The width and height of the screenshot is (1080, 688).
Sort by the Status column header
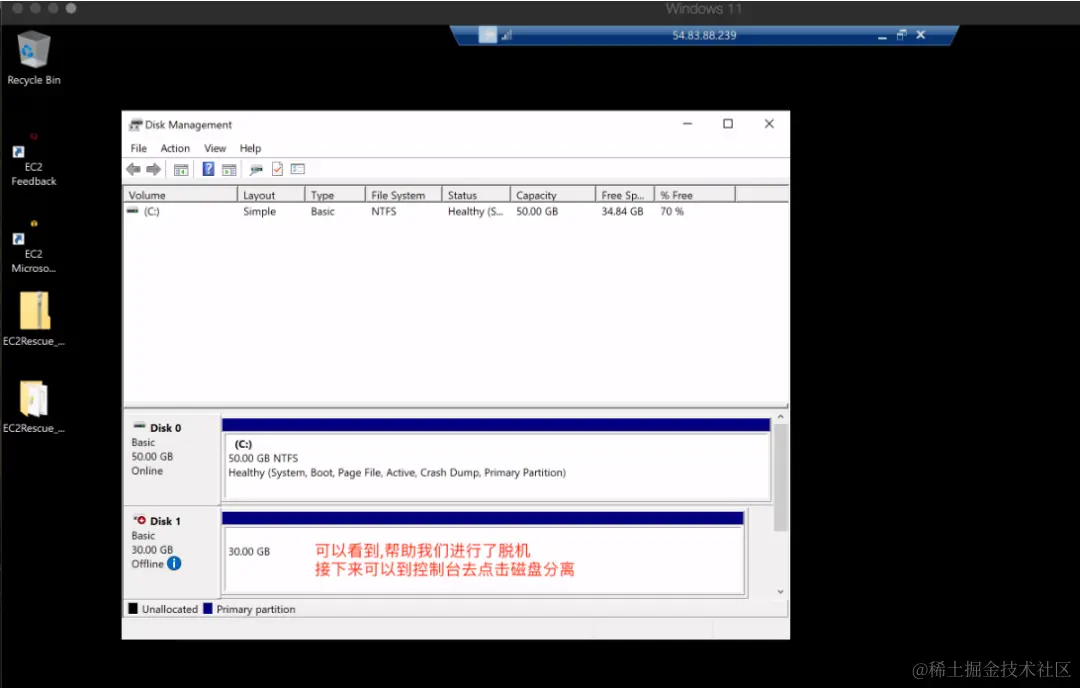coord(476,195)
